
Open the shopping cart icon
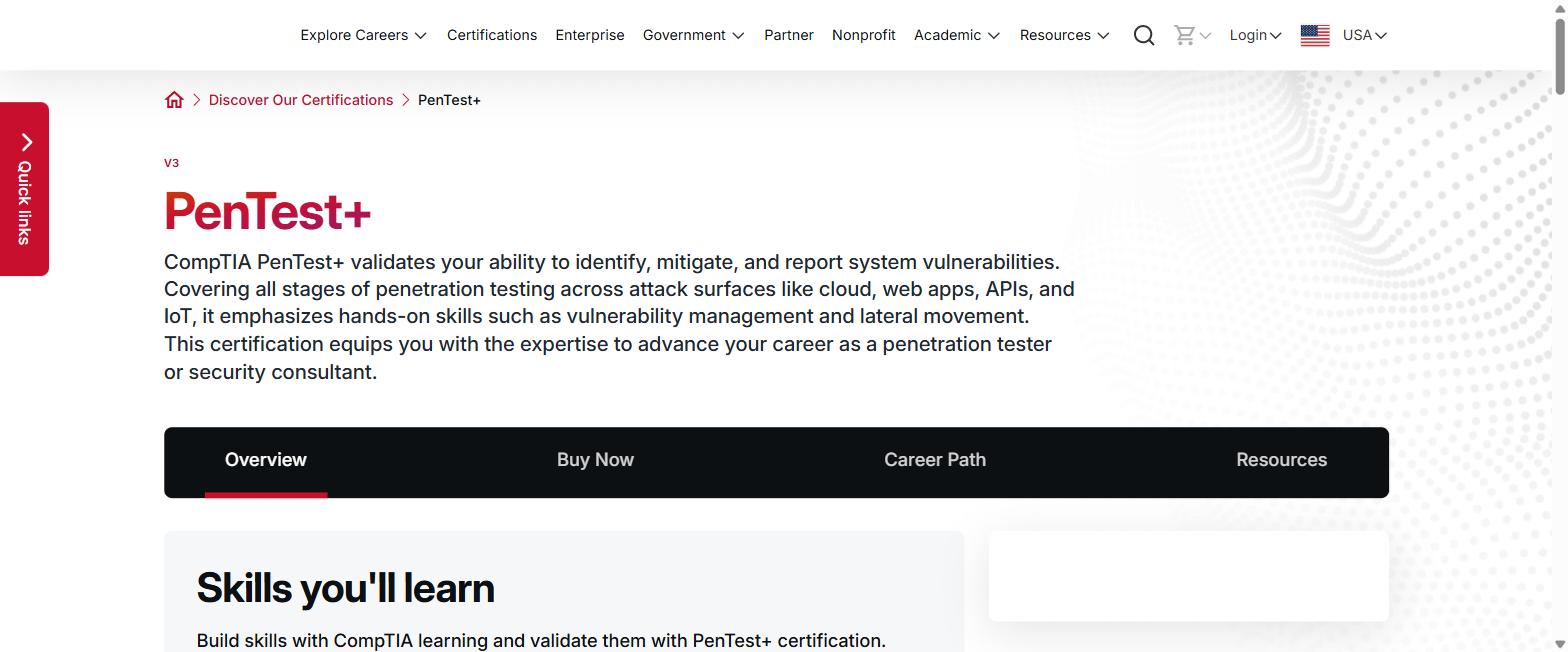[1185, 35]
